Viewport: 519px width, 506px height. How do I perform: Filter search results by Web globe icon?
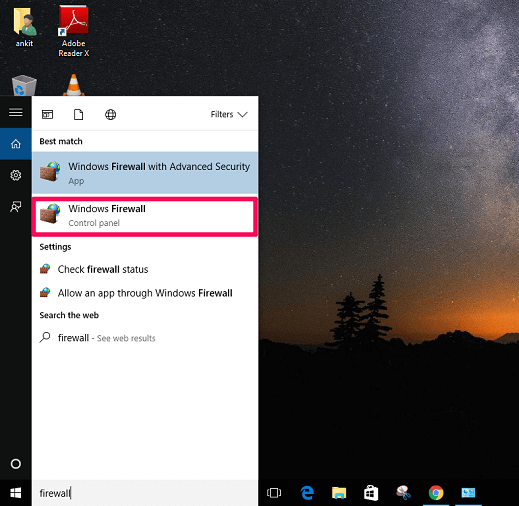click(x=110, y=115)
